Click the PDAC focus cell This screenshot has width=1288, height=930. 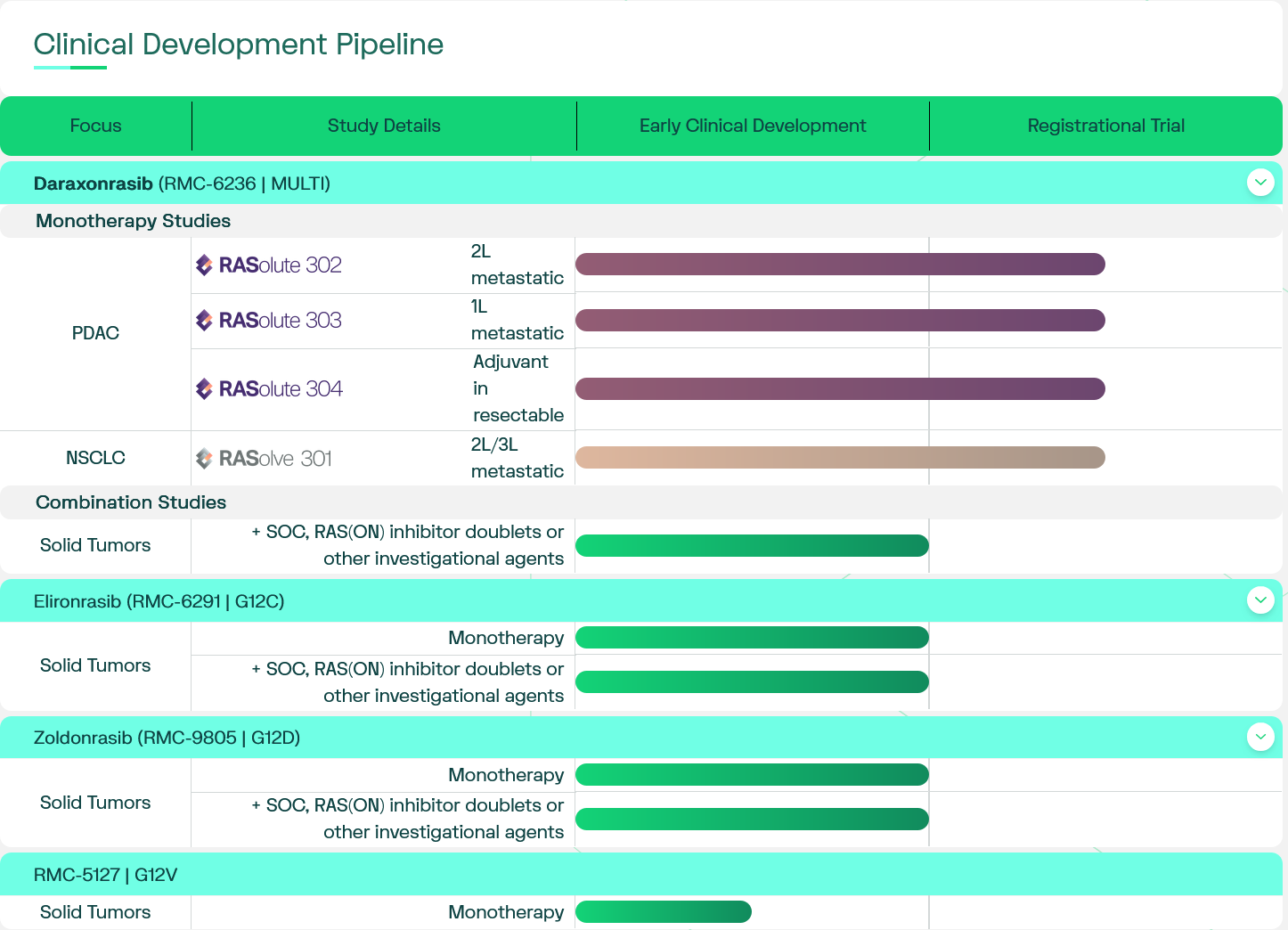click(95, 333)
